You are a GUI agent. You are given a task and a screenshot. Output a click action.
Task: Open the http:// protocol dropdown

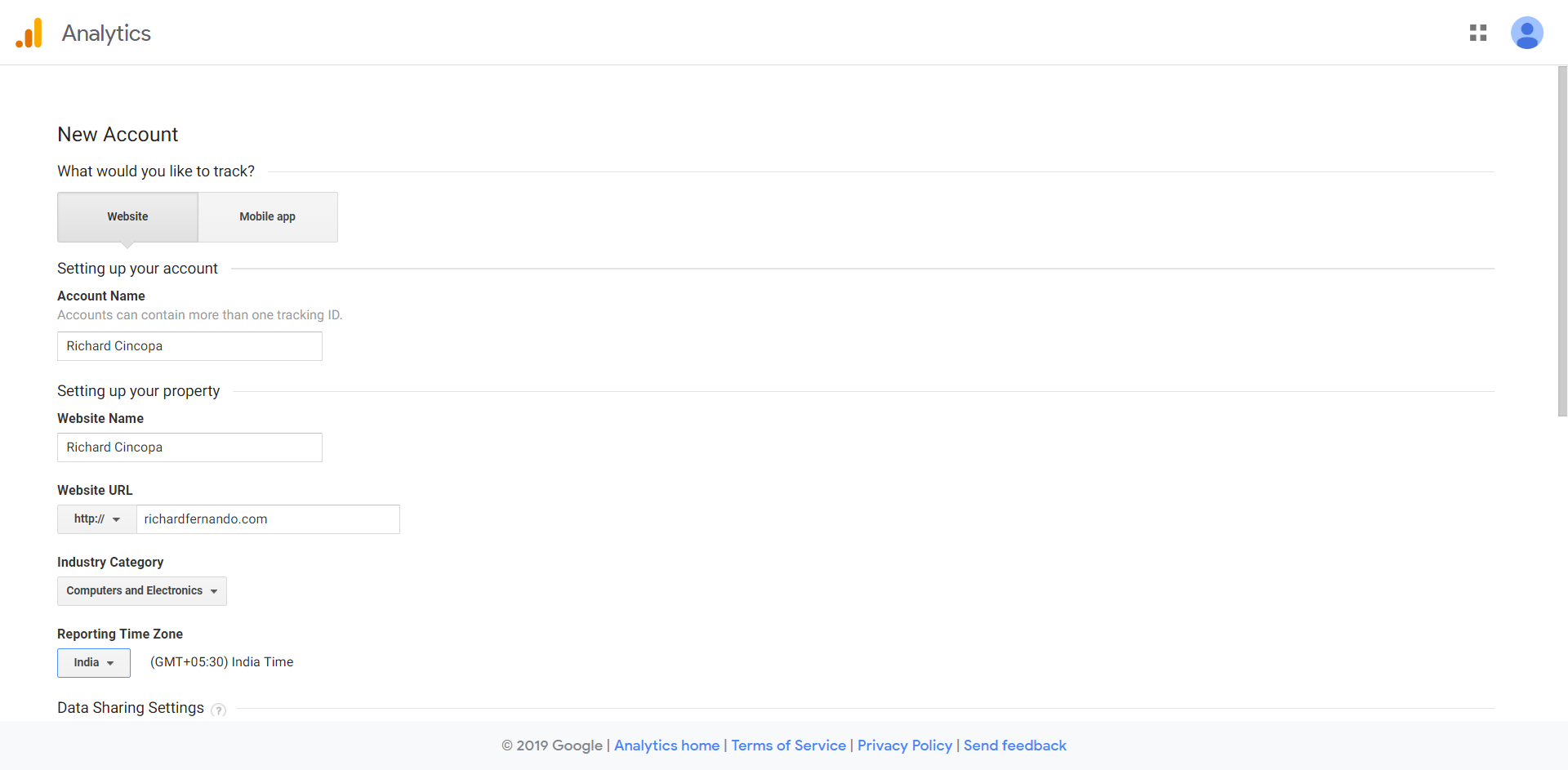pyautogui.click(x=96, y=519)
